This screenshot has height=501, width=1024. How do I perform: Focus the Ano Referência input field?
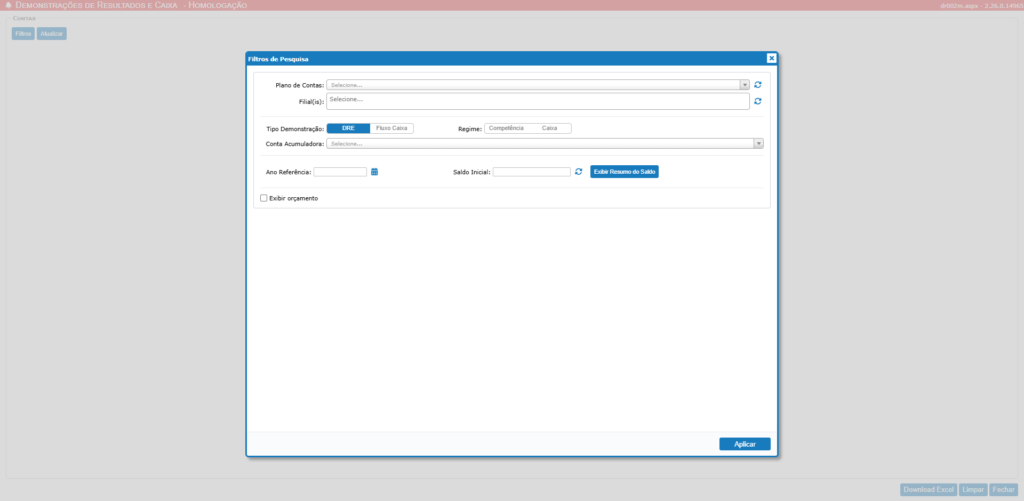(x=340, y=172)
